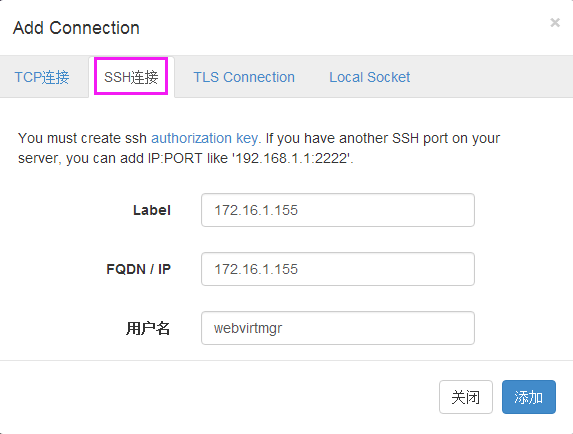Screen dimensions: 573x434
Task: Switch to the Local Socket tab
Action: click(x=369, y=77)
